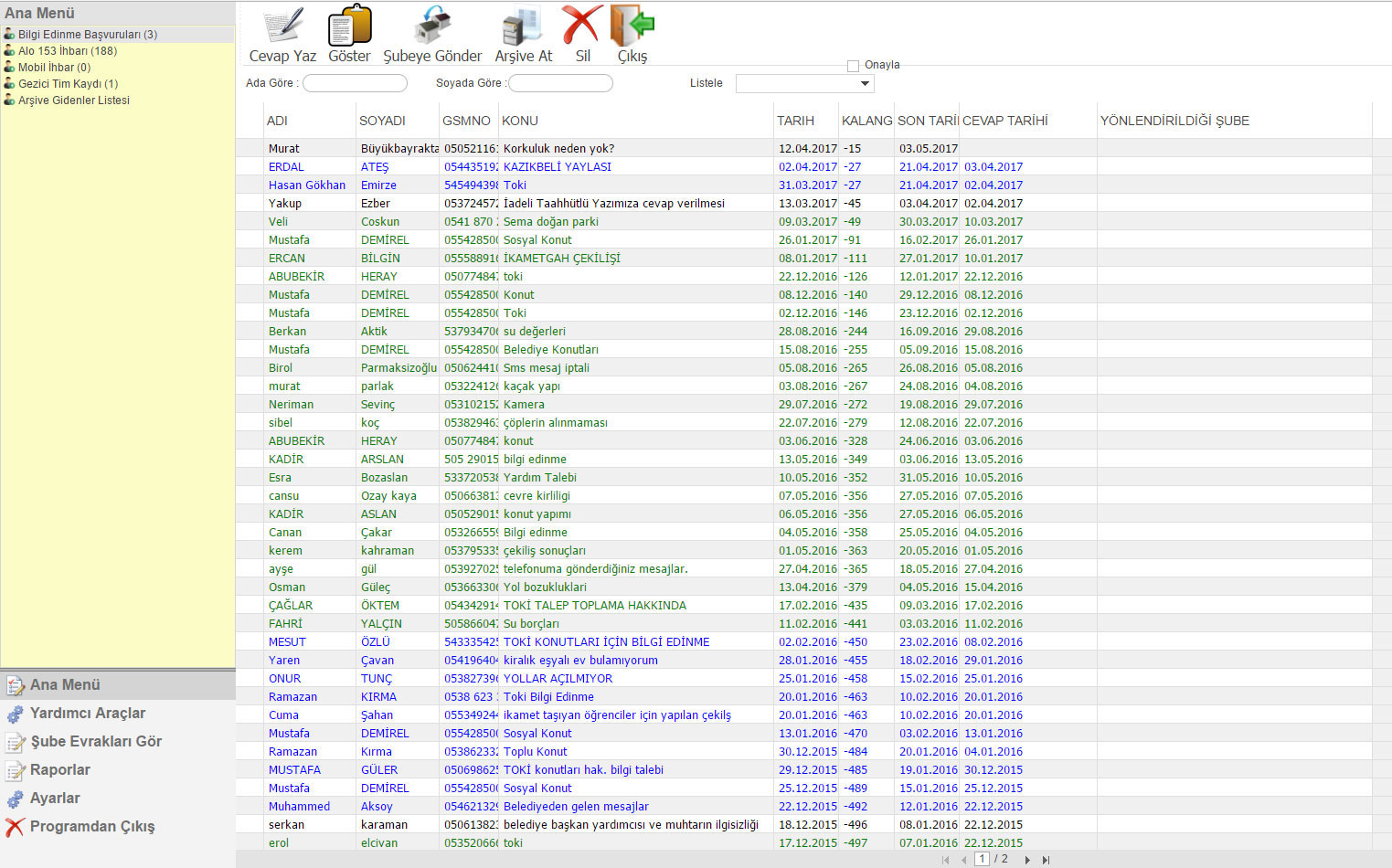The image size is (1392, 868).
Task: Sort by SOYADI column header
Action: pos(398,121)
